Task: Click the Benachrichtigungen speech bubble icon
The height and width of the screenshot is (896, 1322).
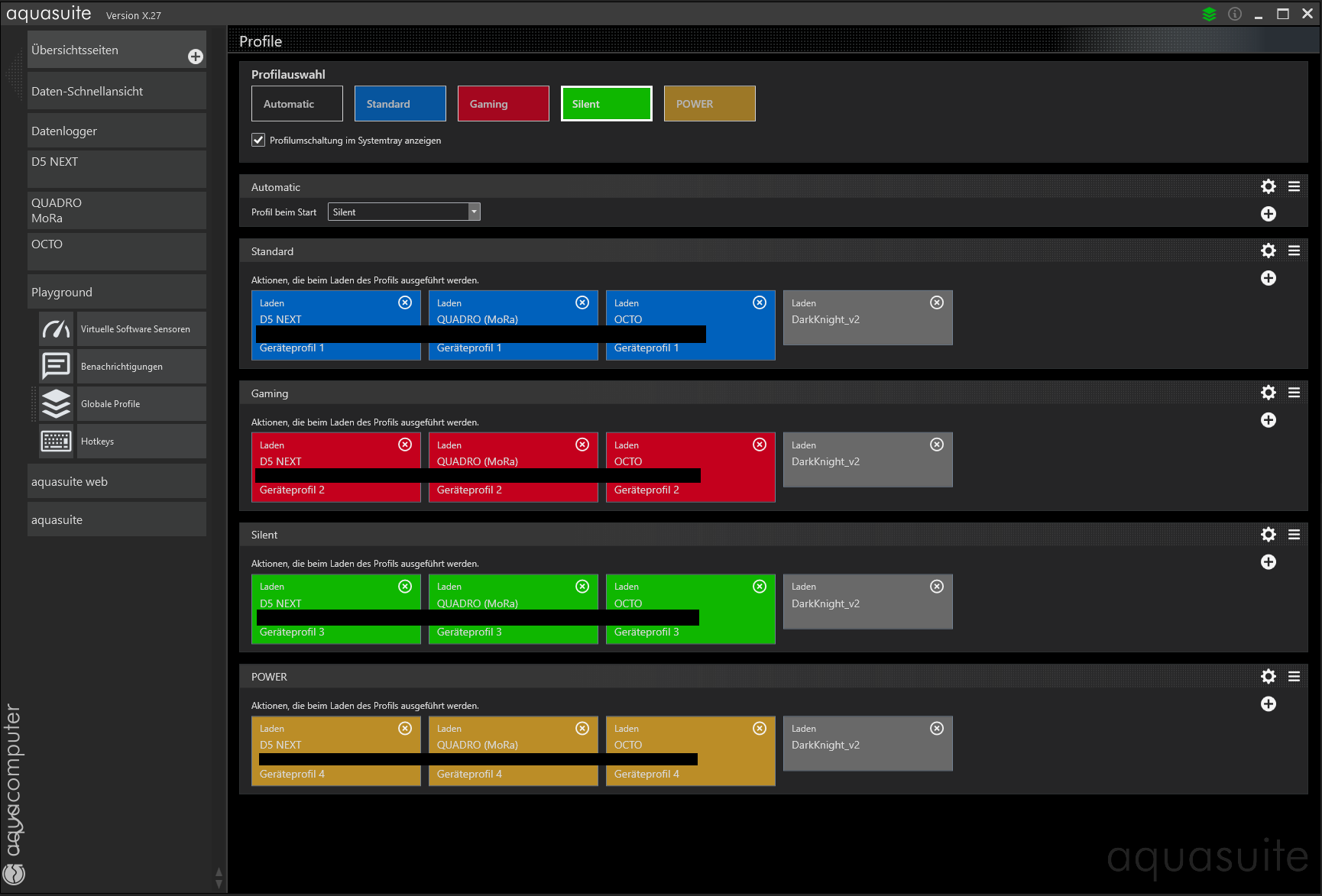Action: tap(56, 367)
